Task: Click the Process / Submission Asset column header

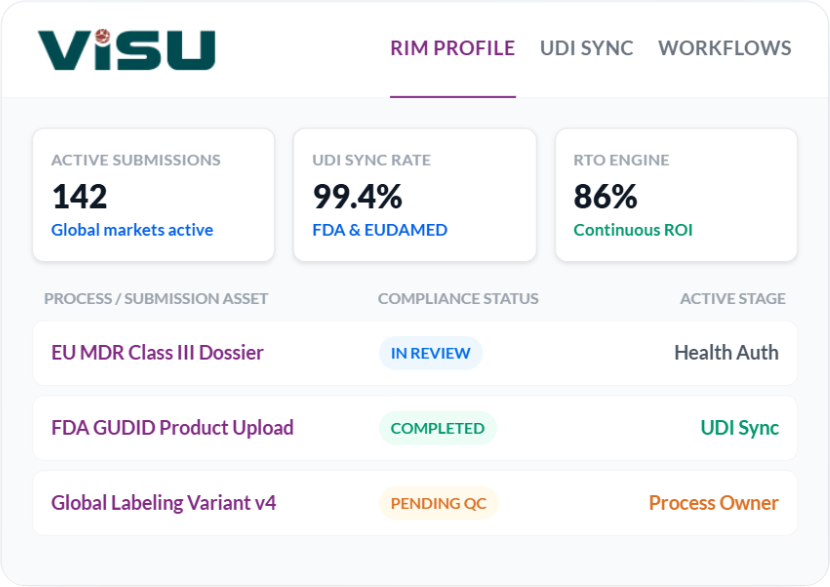Action: [x=156, y=299]
